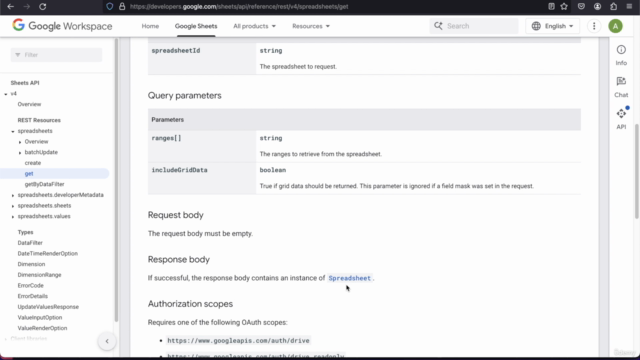Click the spreadsheetId parameter name
The height and width of the screenshot is (360, 640).
coord(176,51)
